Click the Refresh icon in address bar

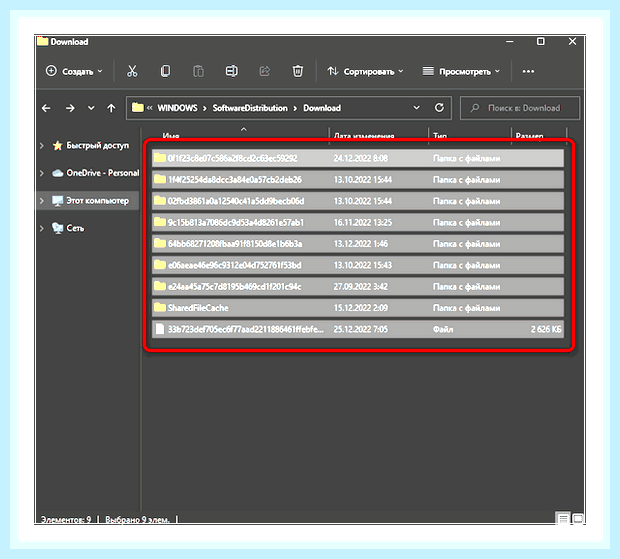pos(439,108)
